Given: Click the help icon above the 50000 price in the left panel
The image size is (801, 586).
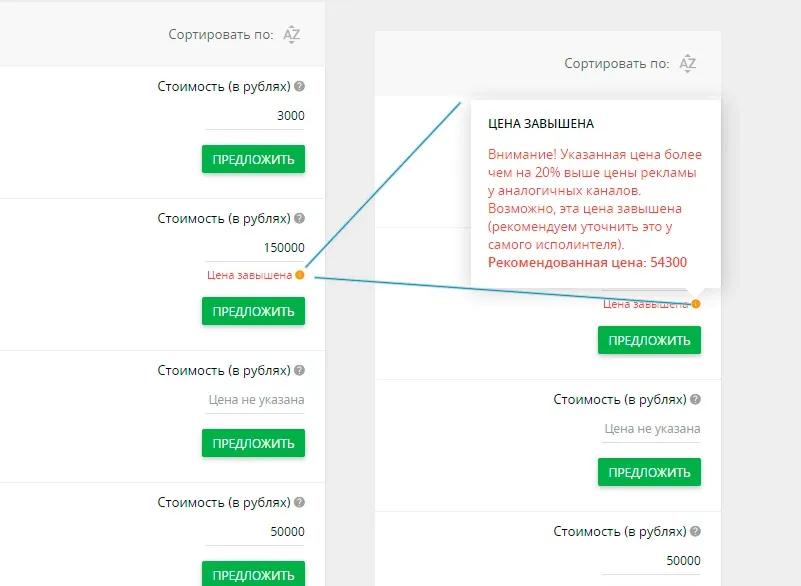Looking at the screenshot, I should (x=300, y=502).
